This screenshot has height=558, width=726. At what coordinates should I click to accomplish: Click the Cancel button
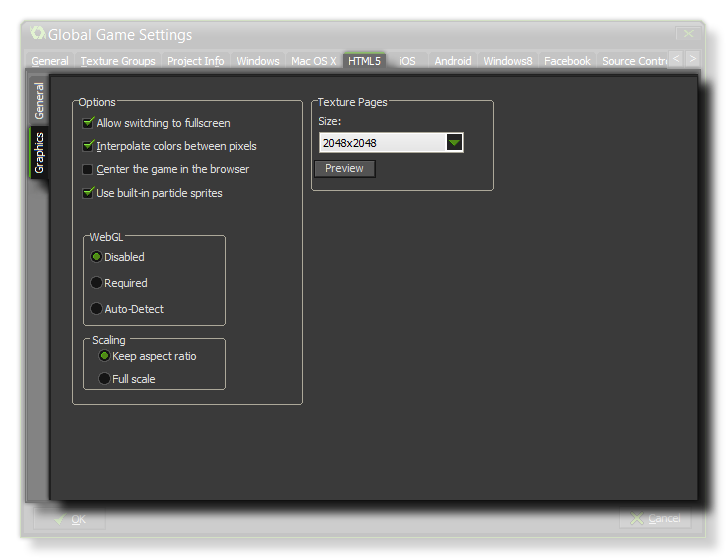(655, 519)
